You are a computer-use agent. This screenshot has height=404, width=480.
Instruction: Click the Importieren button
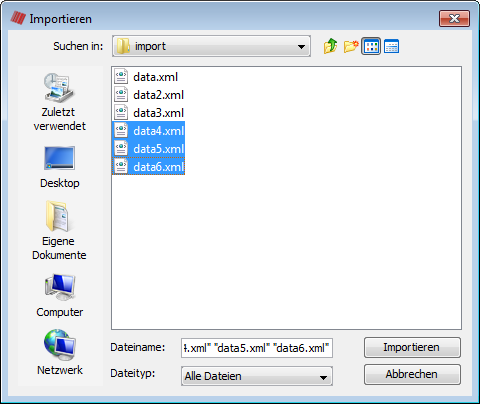point(412,347)
